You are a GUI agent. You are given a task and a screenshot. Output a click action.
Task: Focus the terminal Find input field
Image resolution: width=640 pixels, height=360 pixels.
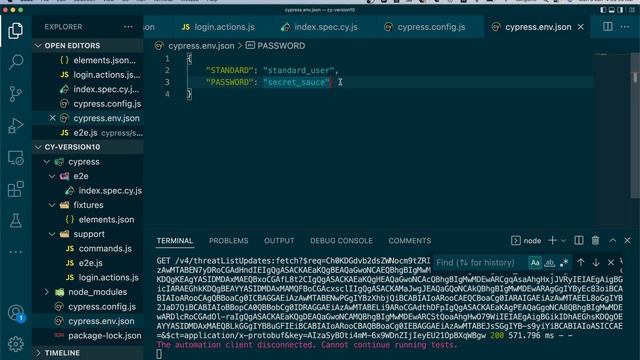480,262
